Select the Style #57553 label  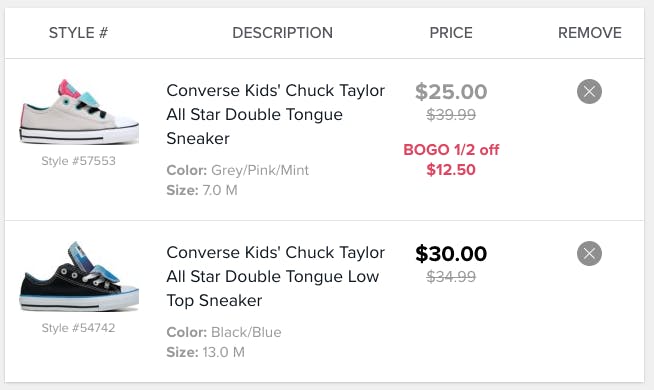pos(78,161)
